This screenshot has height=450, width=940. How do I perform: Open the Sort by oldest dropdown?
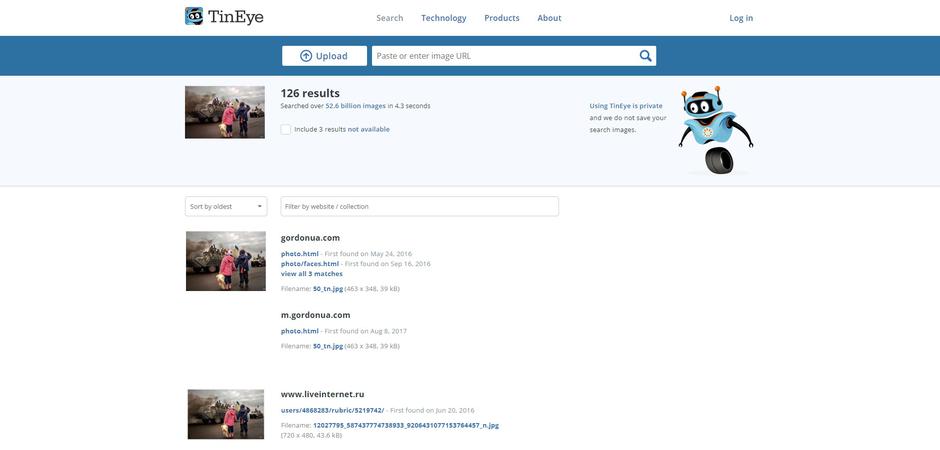[x=226, y=206]
